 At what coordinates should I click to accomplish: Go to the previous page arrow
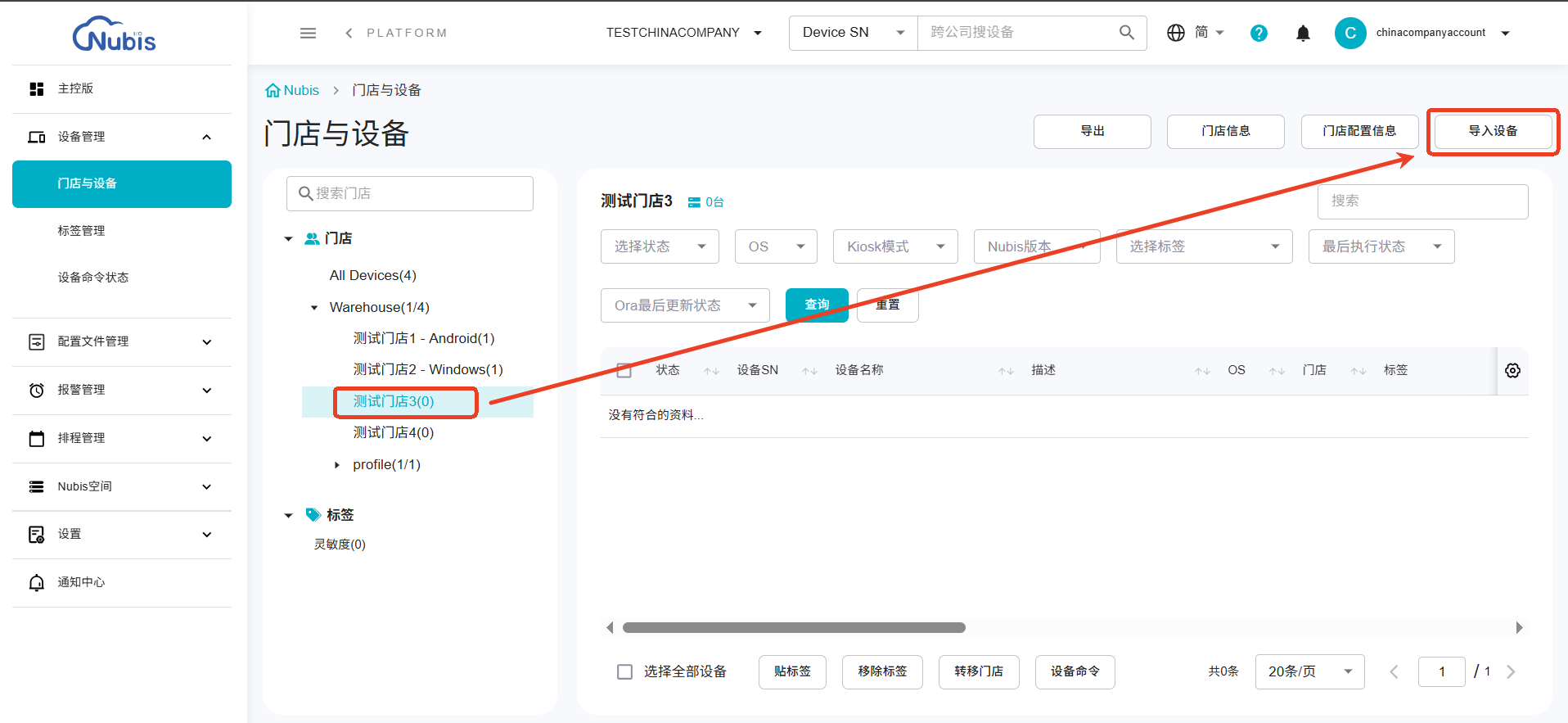[x=1394, y=671]
